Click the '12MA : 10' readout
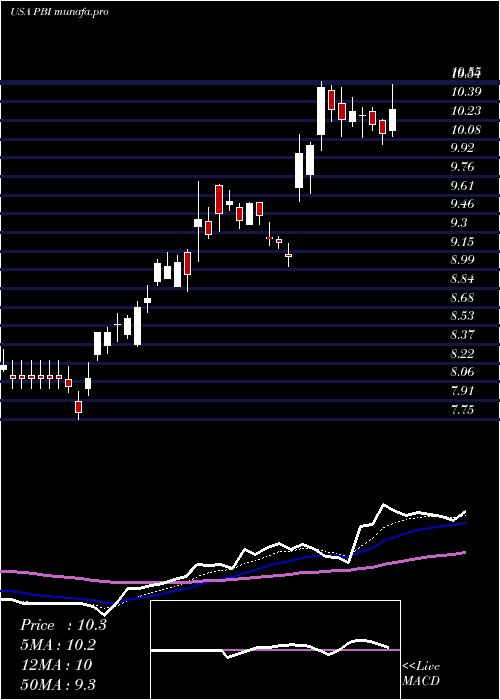 coord(56,665)
